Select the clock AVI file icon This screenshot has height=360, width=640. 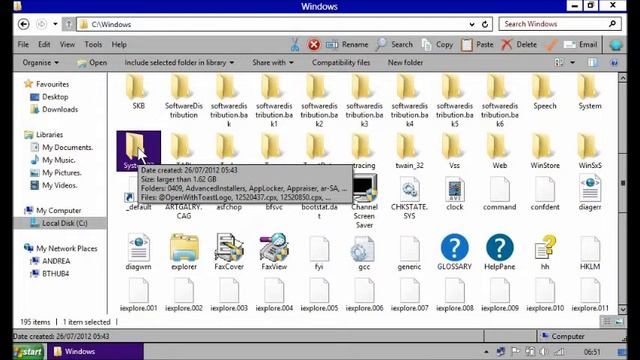[x=454, y=194]
